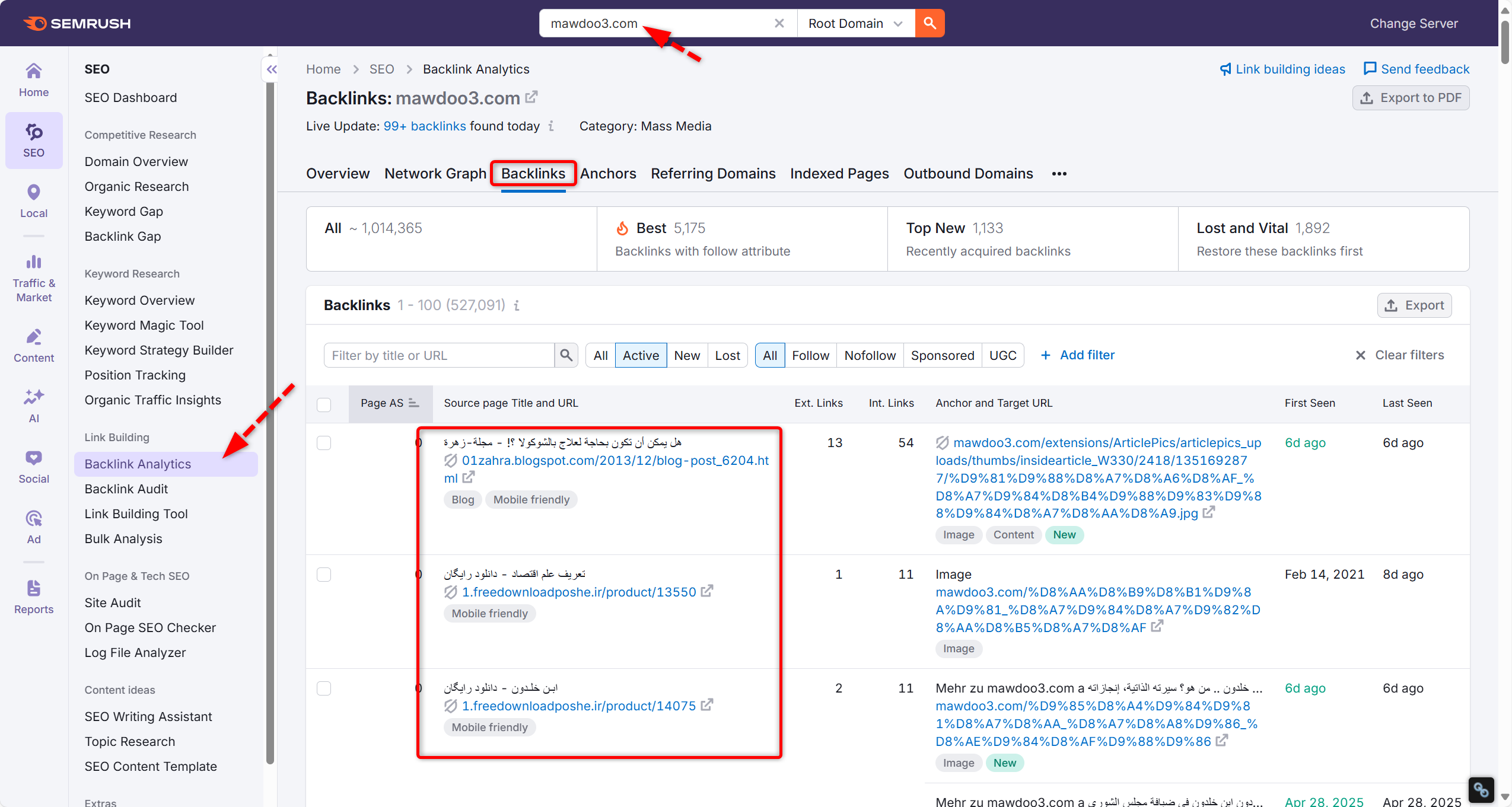Image resolution: width=1512 pixels, height=807 pixels.
Task: Toggle the select-all backlinks checkbox
Action: pyautogui.click(x=324, y=404)
